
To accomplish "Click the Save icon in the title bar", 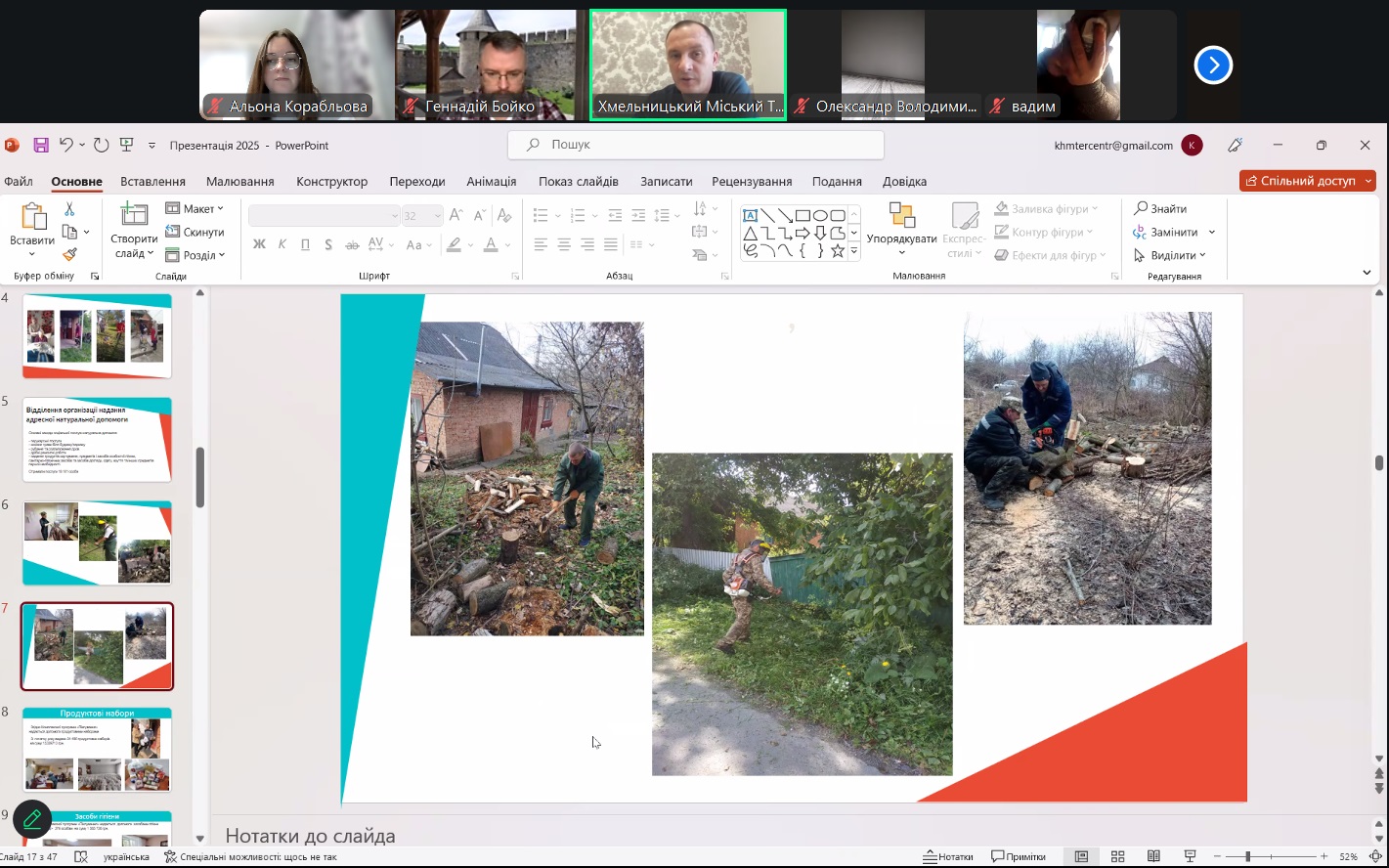I will click(41, 146).
